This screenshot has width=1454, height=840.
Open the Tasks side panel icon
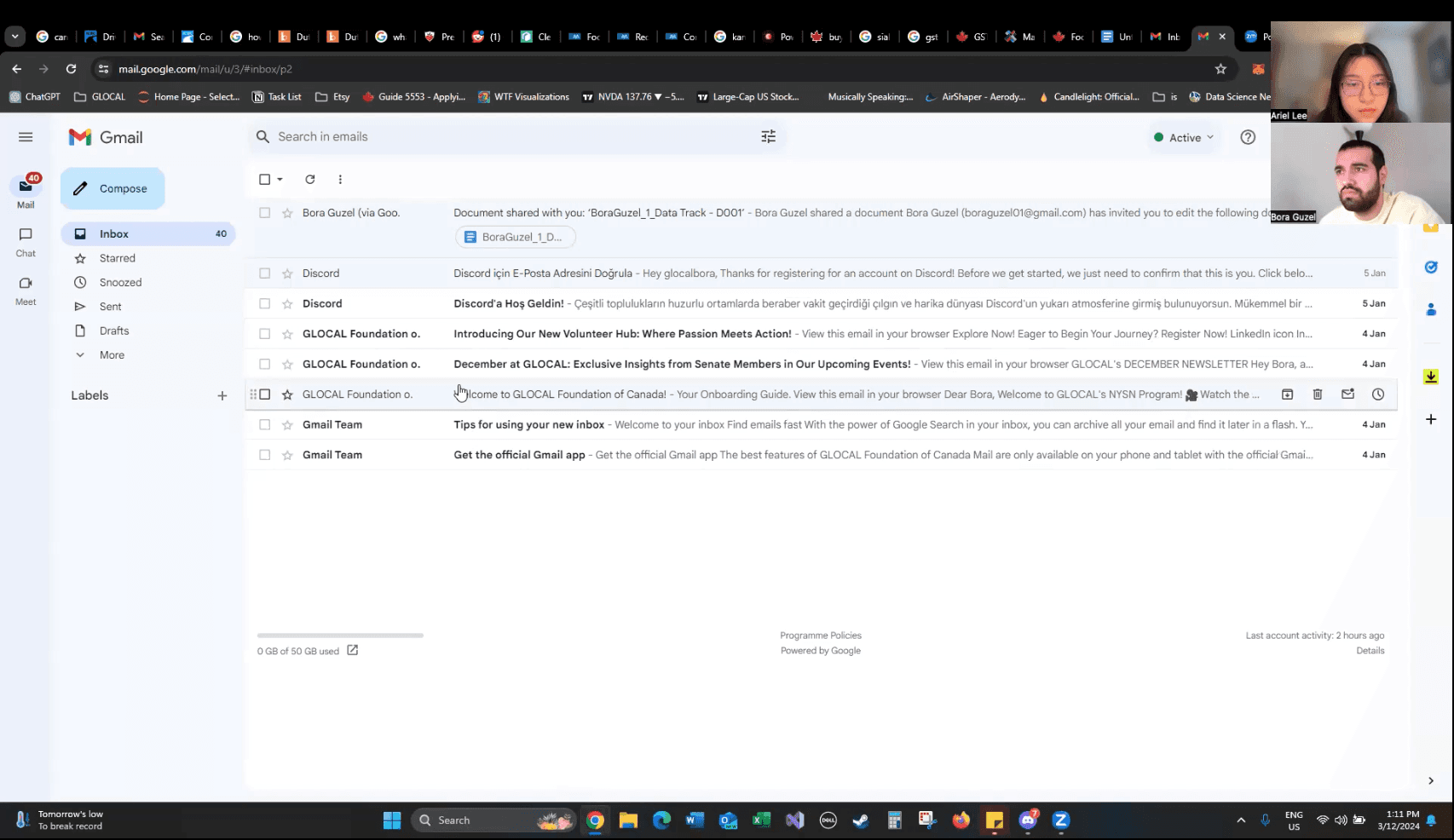click(x=1431, y=267)
